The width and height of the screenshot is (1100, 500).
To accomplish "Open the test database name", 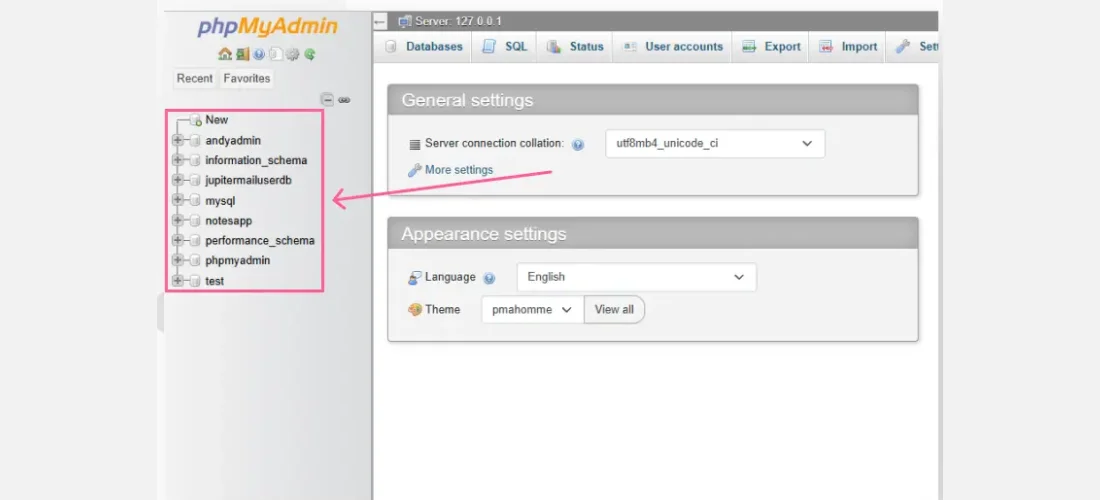I will [215, 281].
